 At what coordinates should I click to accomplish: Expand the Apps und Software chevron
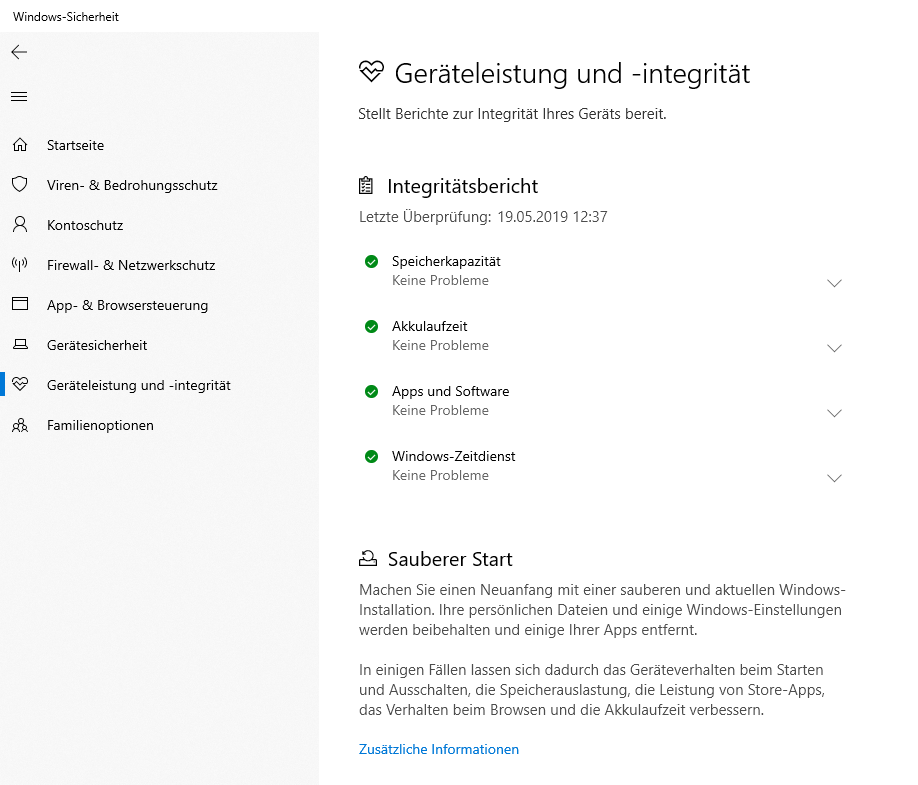(x=835, y=413)
